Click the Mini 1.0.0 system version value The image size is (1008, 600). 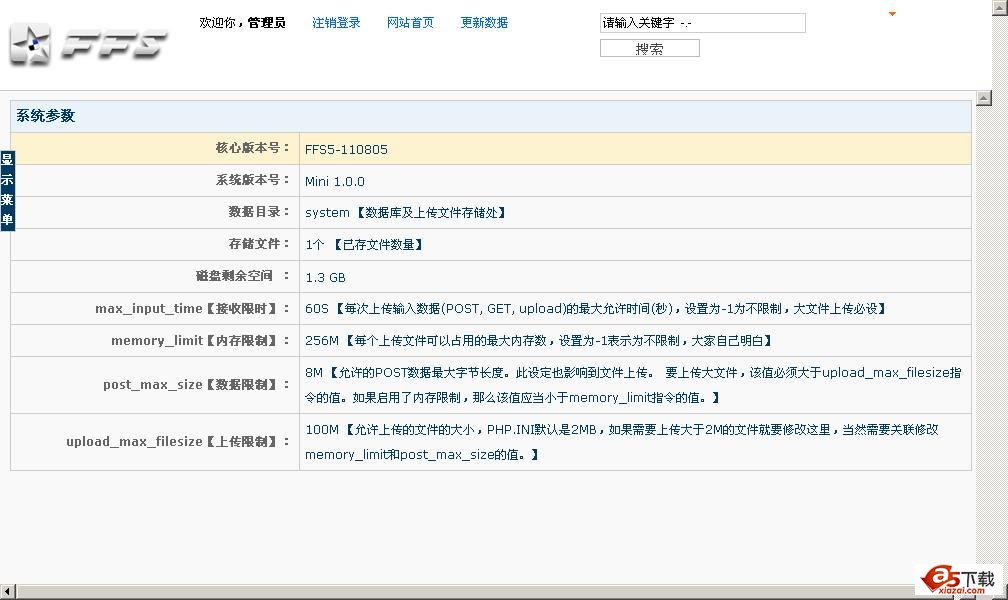(335, 182)
